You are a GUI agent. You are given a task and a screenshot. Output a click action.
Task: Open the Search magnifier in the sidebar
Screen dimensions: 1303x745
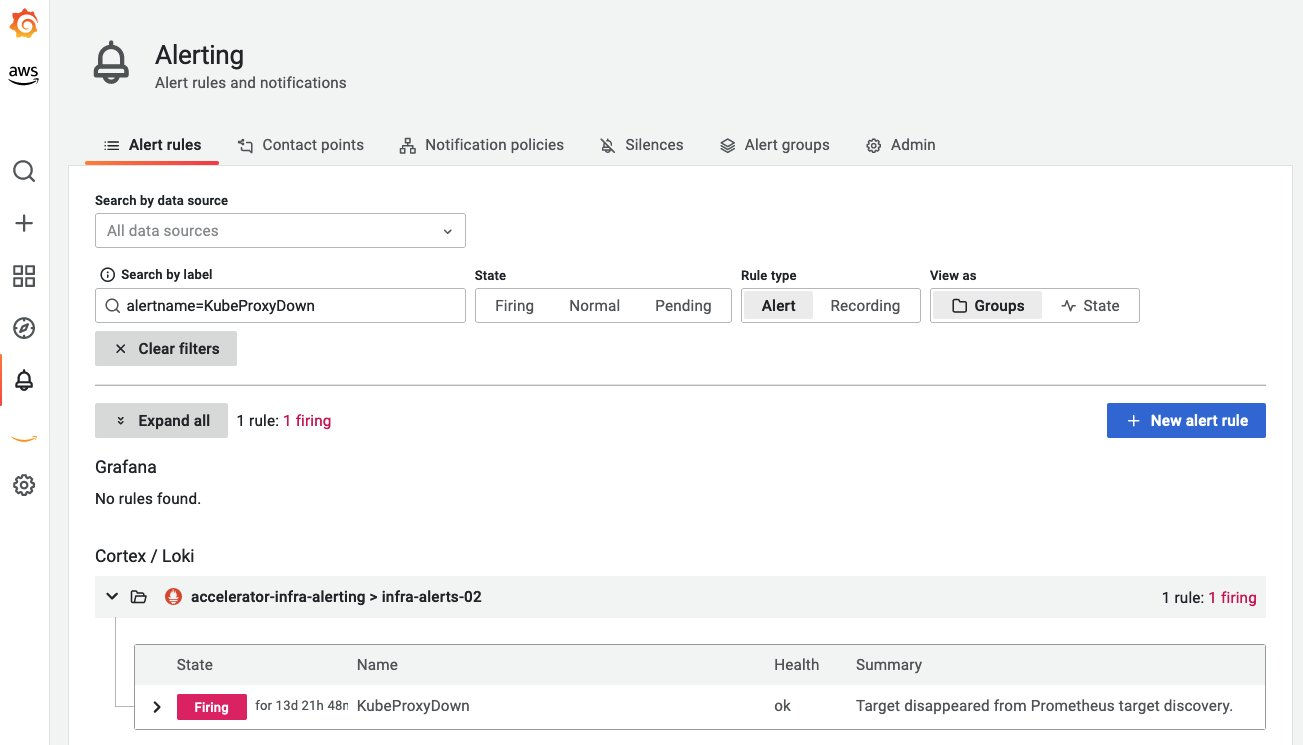[24, 171]
